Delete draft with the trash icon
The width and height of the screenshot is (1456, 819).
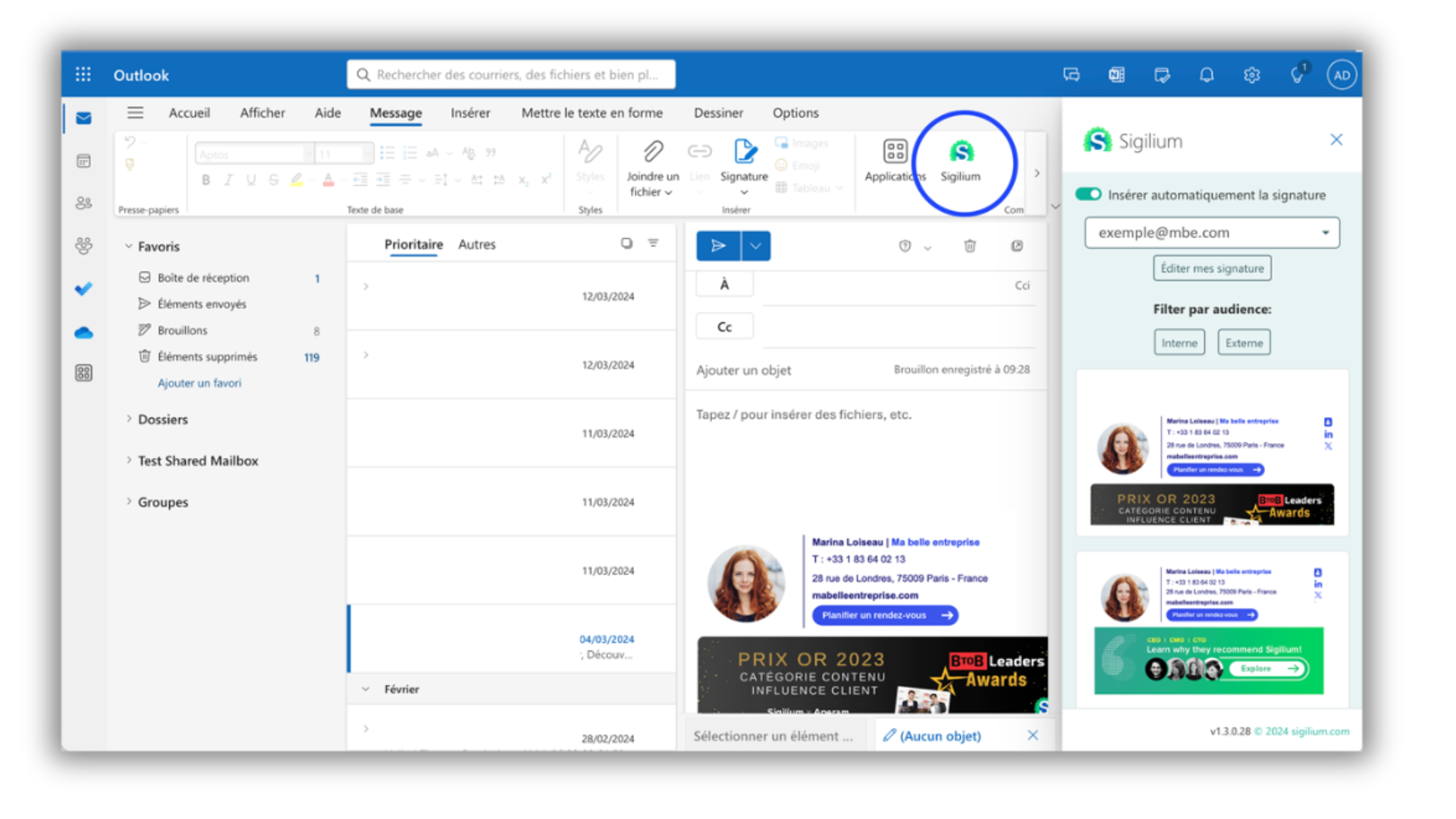pos(970,246)
